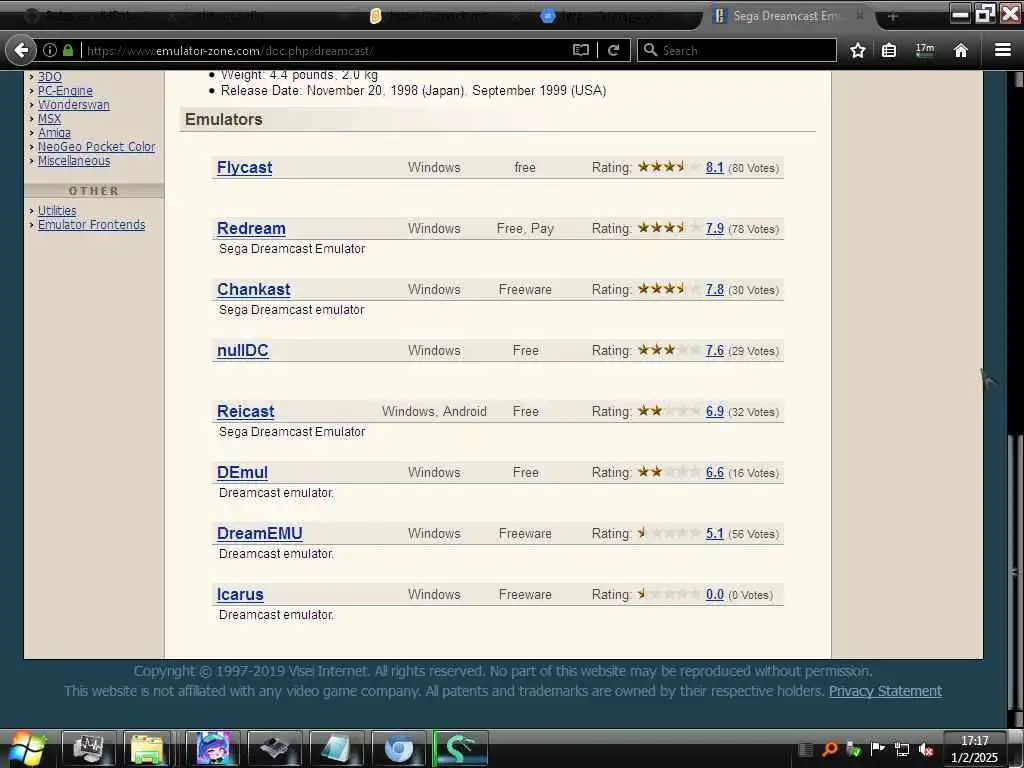Go back using the browser back arrow
This screenshot has width=1024, height=768.
tap(21, 50)
